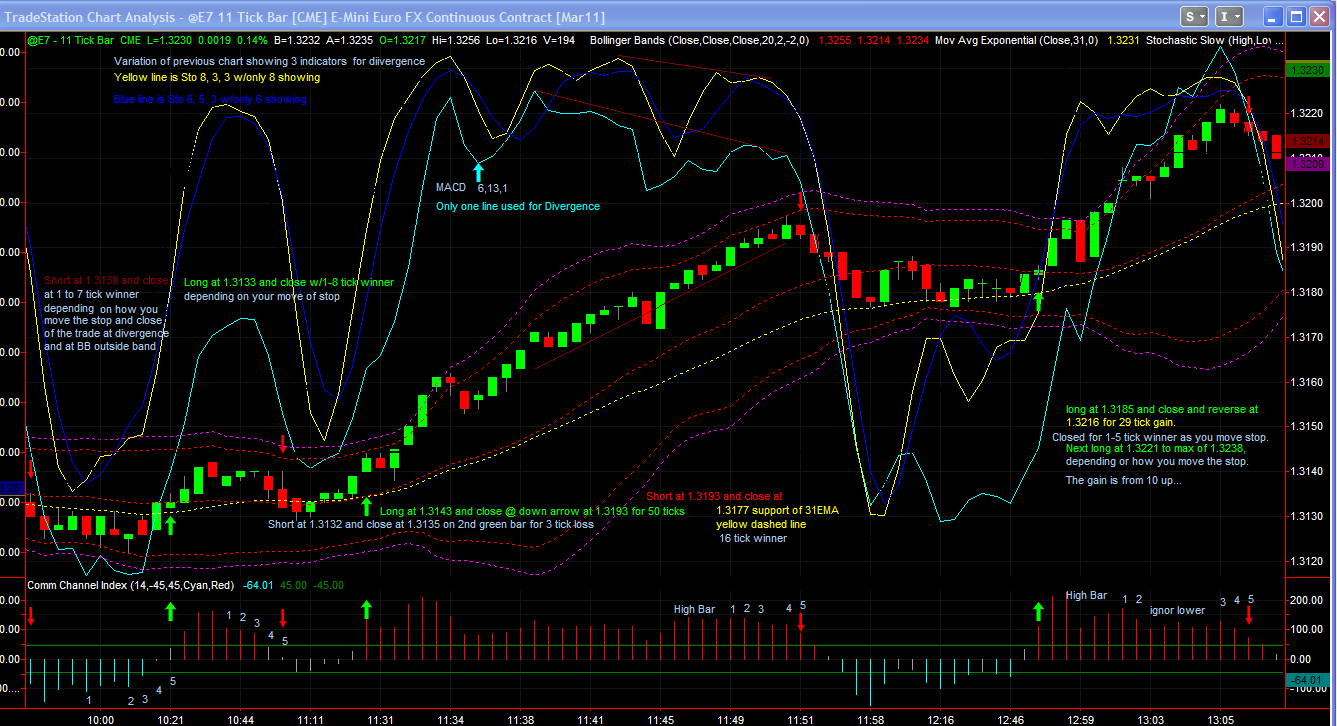Click the 1.3120 price axis label

(1307, 561)
